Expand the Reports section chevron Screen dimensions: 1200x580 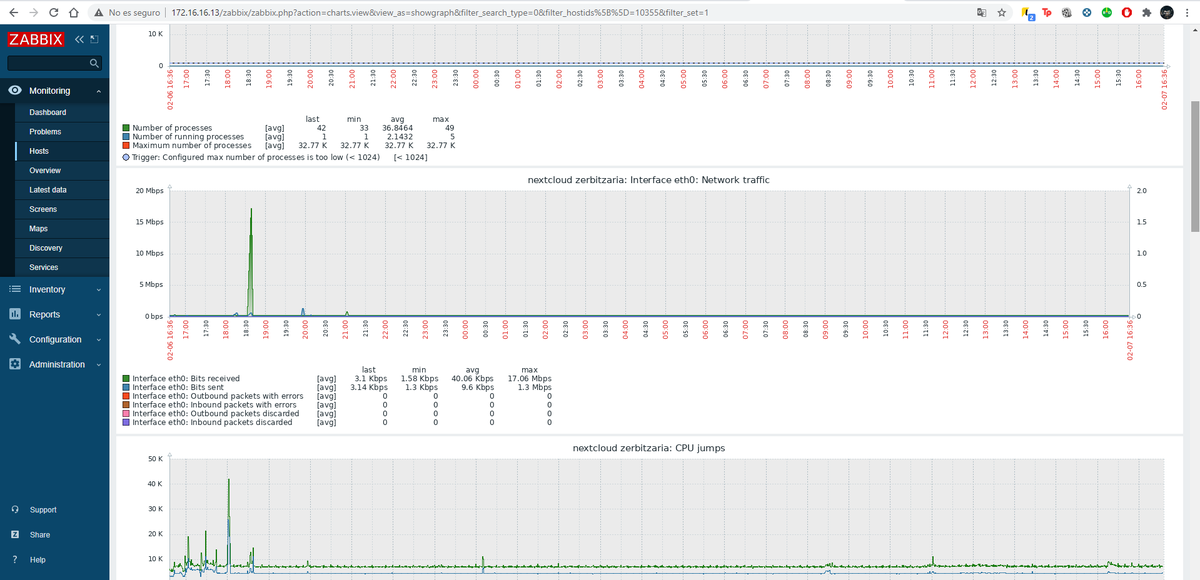tap(99, 315)
